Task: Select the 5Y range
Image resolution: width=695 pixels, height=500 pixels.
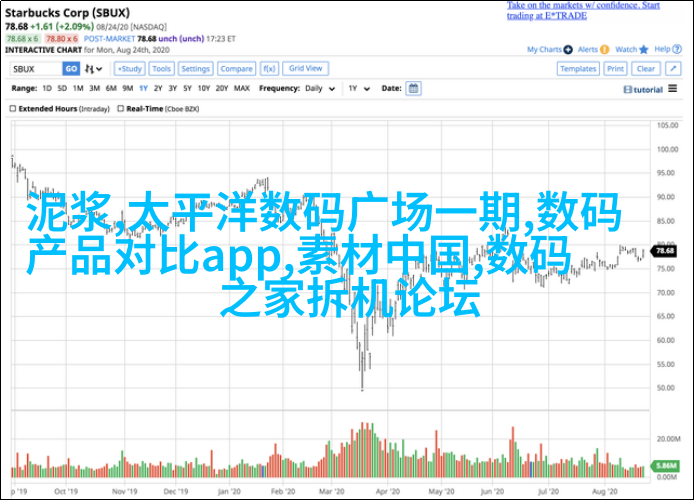Action: coord(187,89)
